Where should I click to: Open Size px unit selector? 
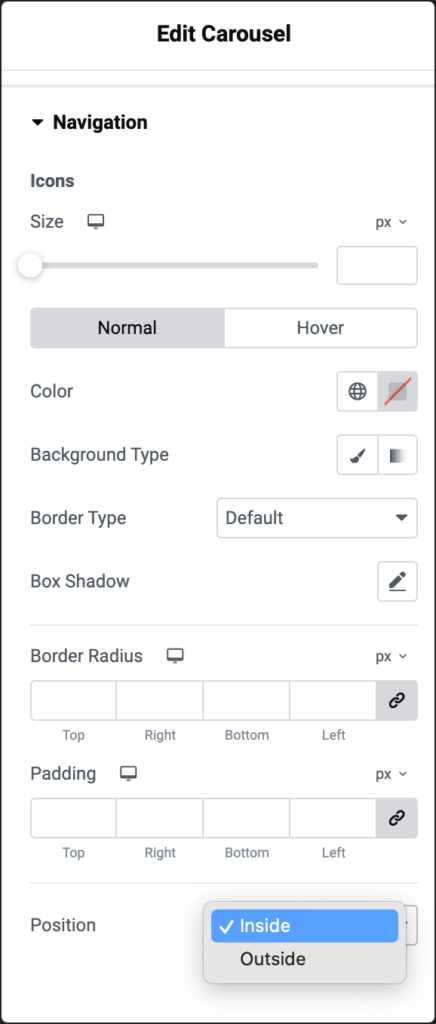pyautogui.click(x=391, y=222)
